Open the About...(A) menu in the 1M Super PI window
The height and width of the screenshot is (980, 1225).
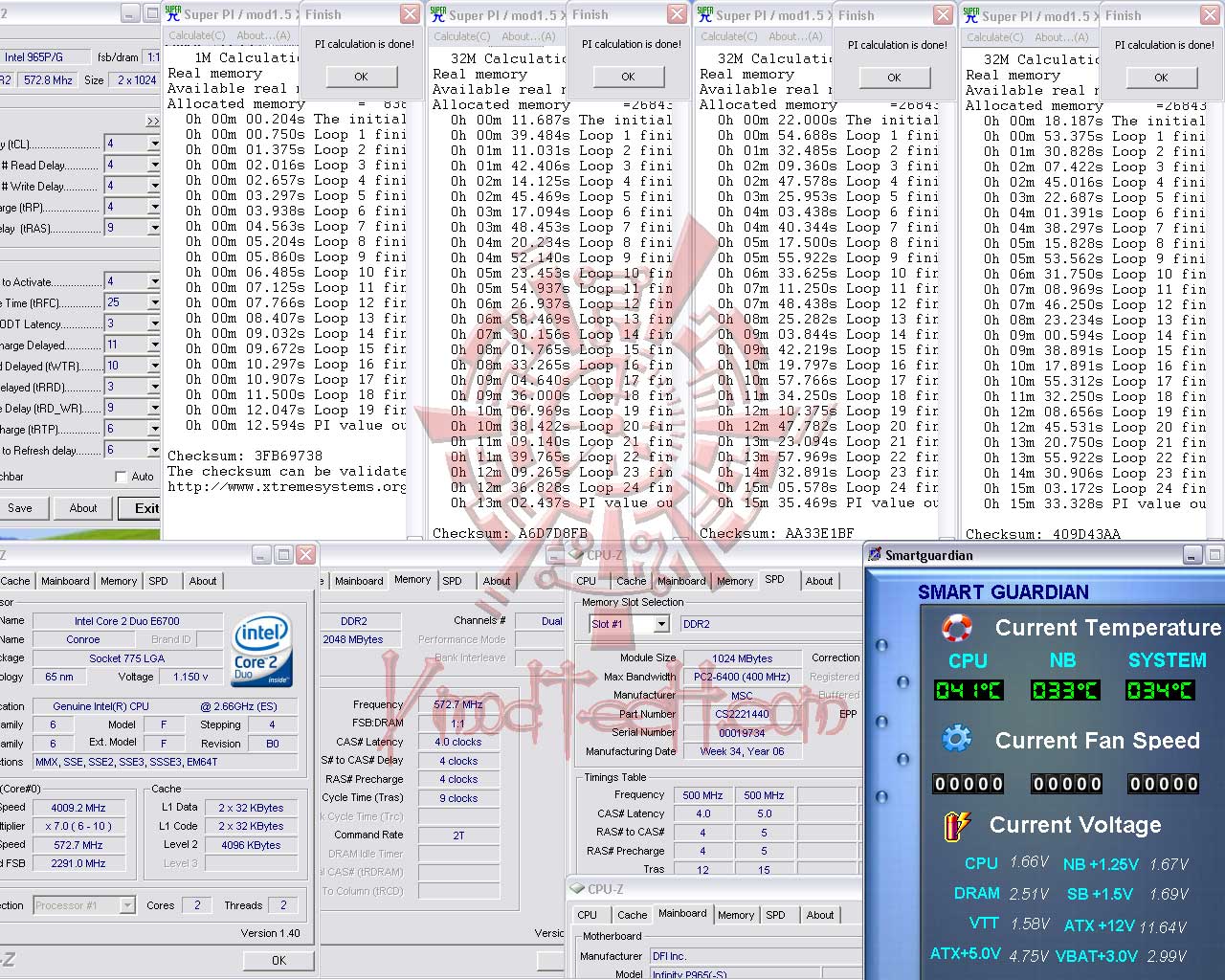[263, 35]
